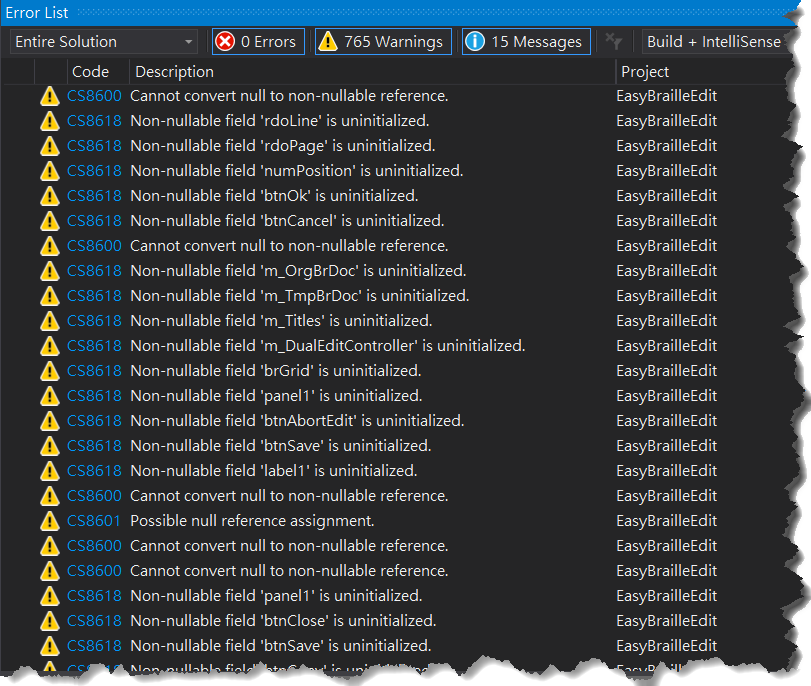Select "Non-nullable field 'rdoPage' is uninitialized."

[x=282, y=145]
